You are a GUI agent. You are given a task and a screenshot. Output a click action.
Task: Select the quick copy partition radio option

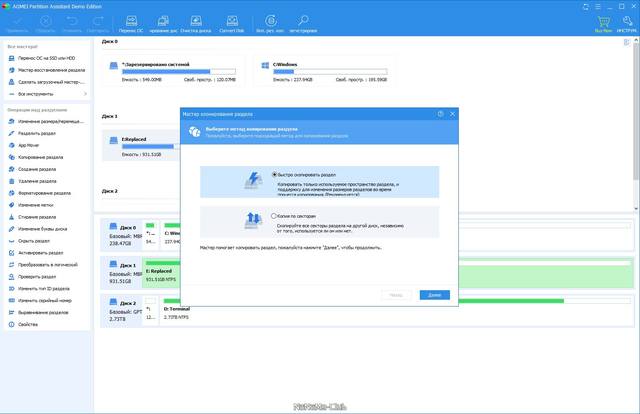click(x=274, y=174)
